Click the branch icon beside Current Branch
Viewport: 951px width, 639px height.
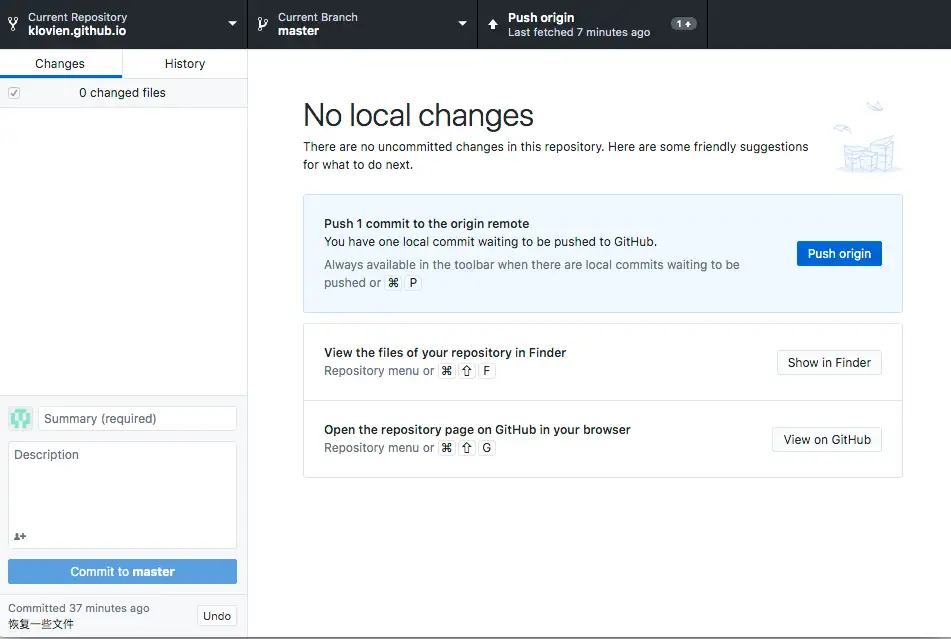click(262, 24)
